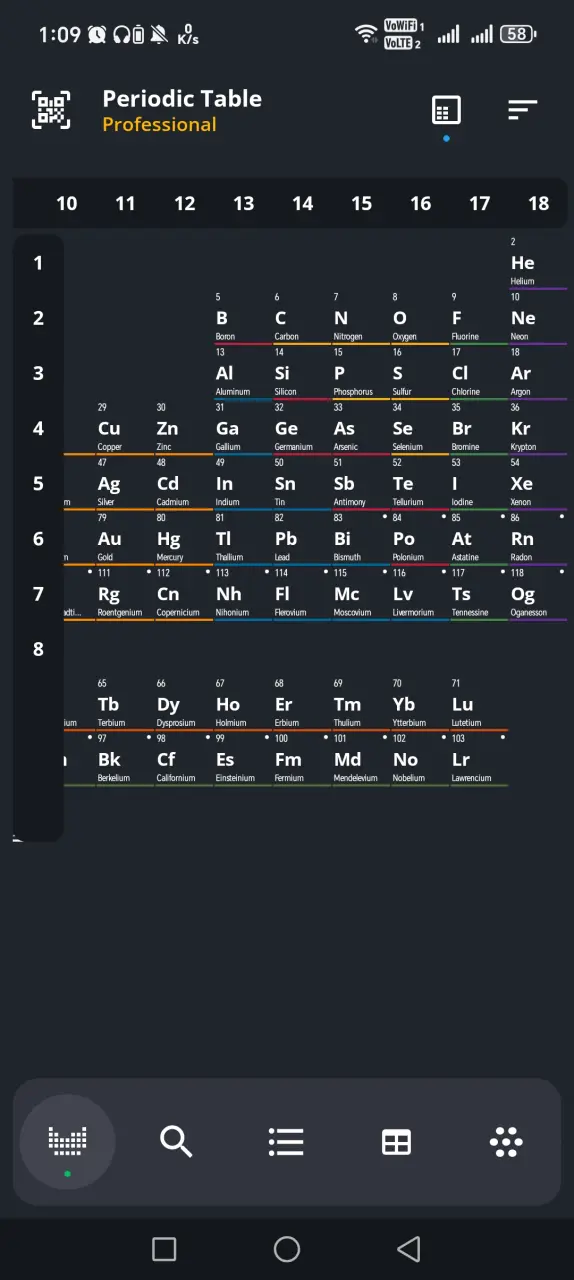The height and width of the screenshot is (1280, 574).
Task: Select group 18 column header
Action: point(539,203)
